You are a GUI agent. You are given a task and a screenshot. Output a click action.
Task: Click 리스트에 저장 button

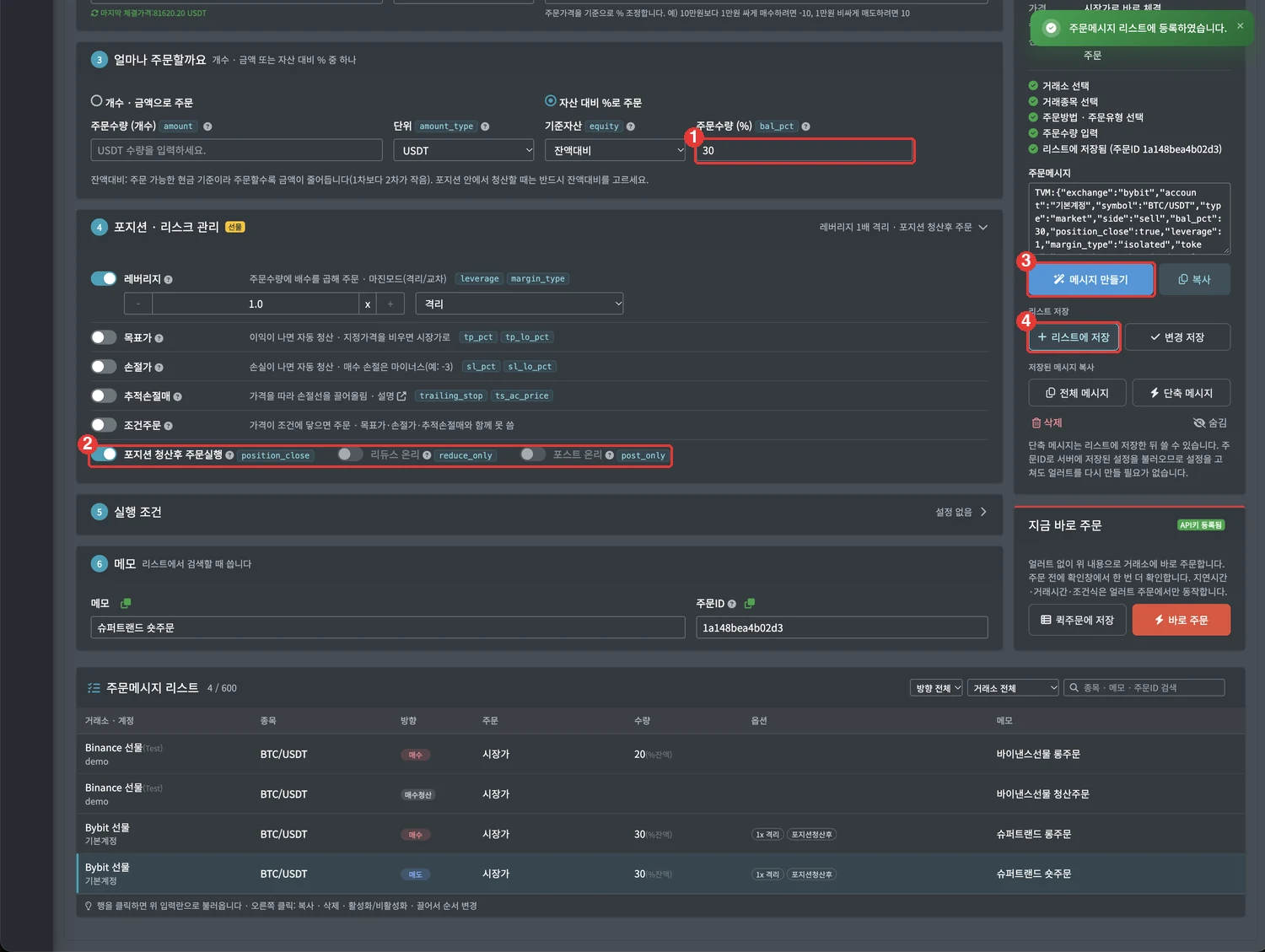click(x=1074, y=337)
